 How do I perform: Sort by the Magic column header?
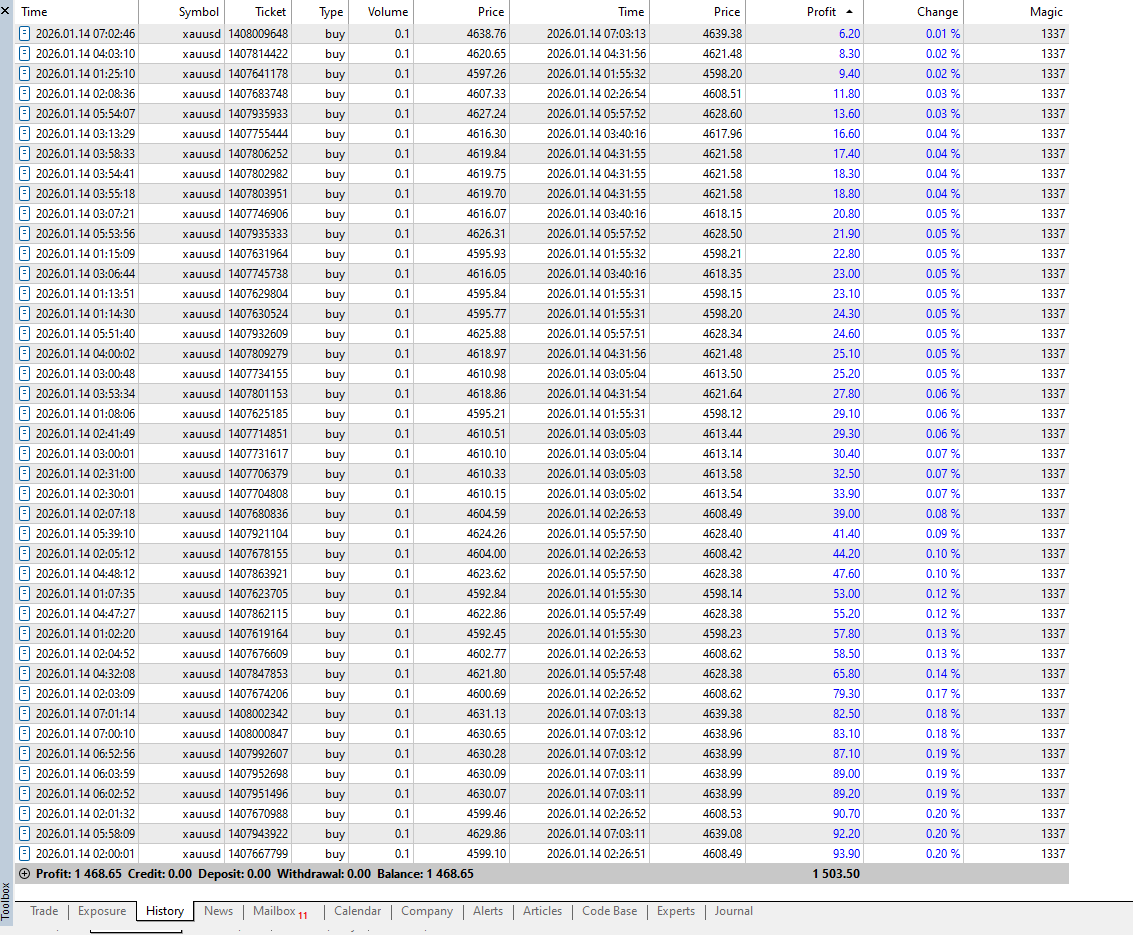tap(1017, 12)
